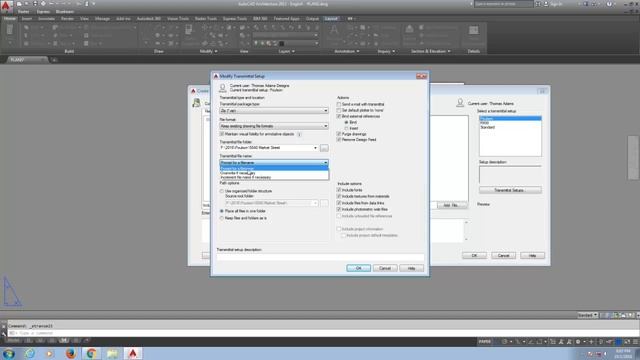Uncheck Maintain visual fidelity for annotative objects
This screenshot has width=640, height=360.
click(257, 134)
